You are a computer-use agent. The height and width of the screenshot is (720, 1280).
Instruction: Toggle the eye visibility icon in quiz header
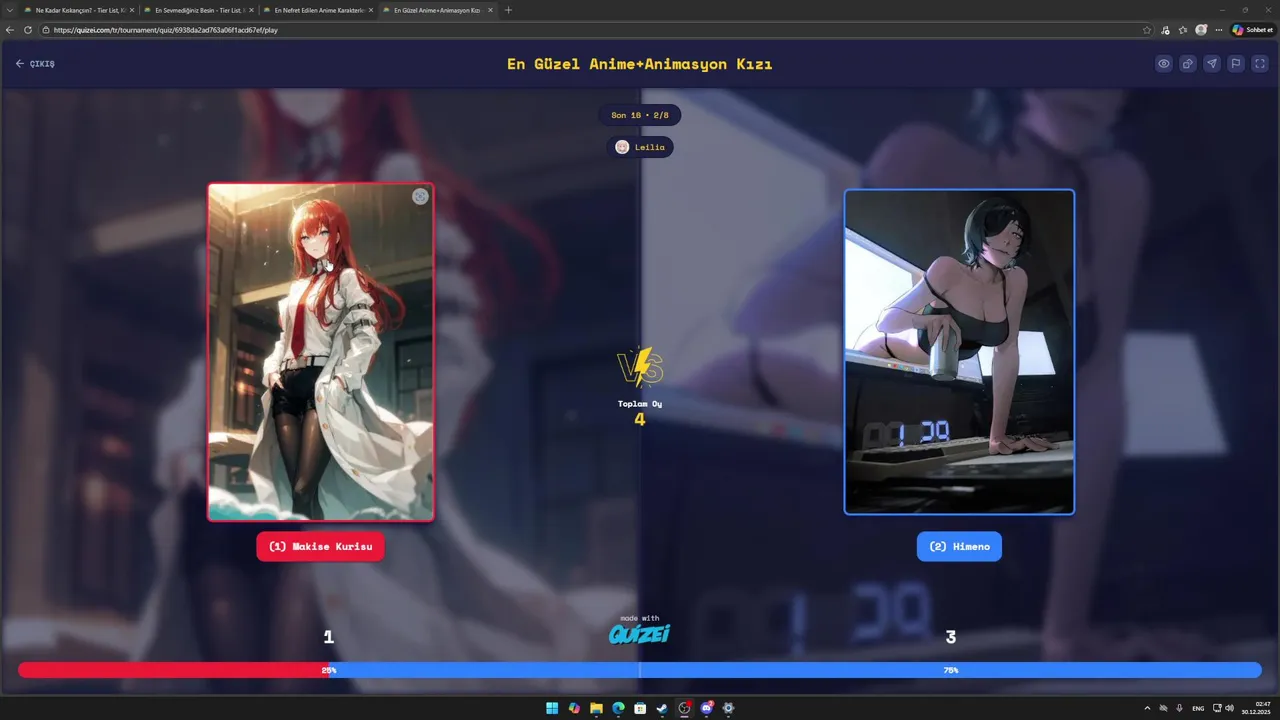[x=1164, y=64]
